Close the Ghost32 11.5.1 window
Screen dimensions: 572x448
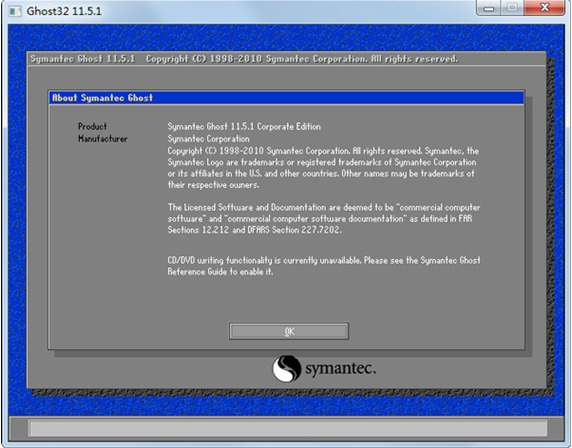coord(544,8)
